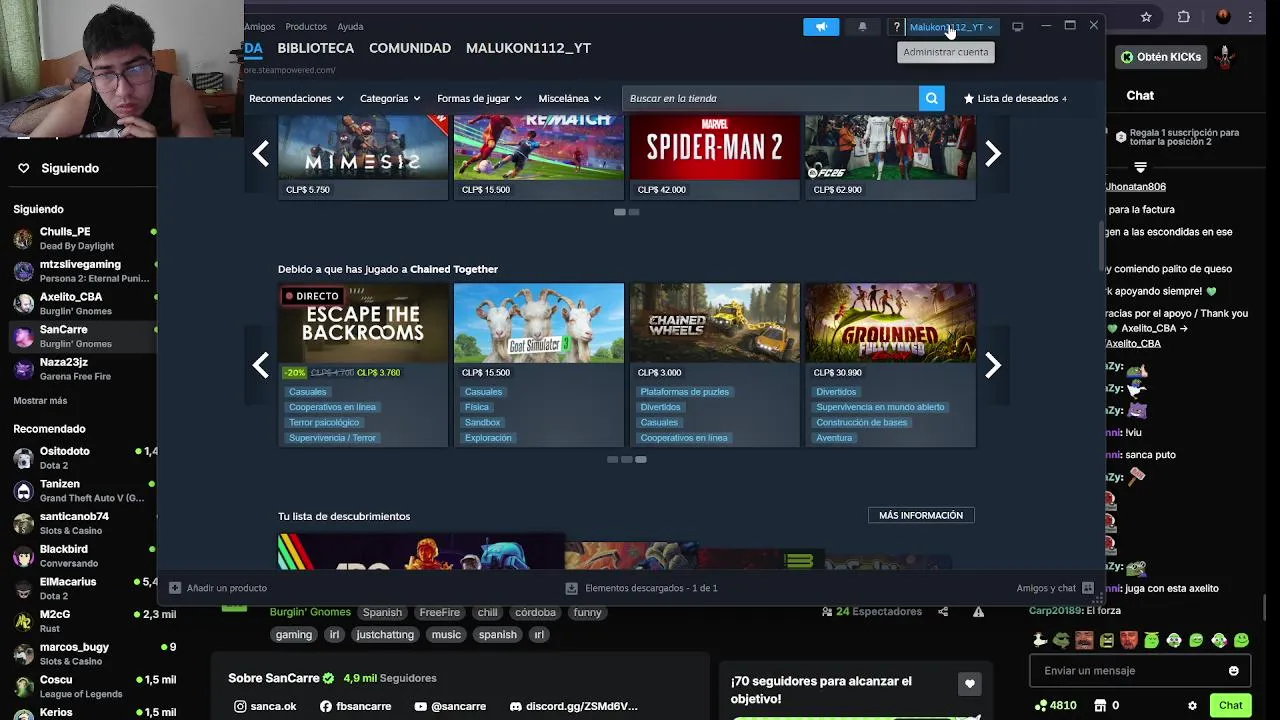This screenshot has height=720, width=1280.
Task: Click the justchatting stream tag
Action: coord(385,634)
